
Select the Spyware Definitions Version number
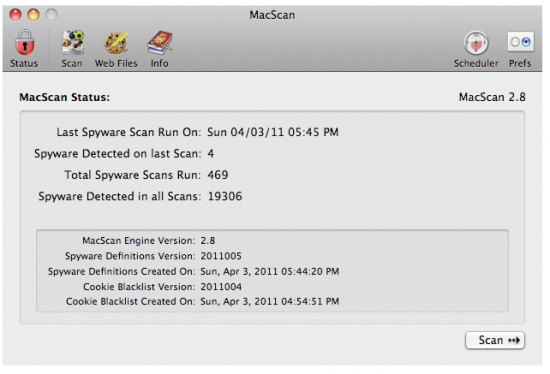click(x=221, y=256)
